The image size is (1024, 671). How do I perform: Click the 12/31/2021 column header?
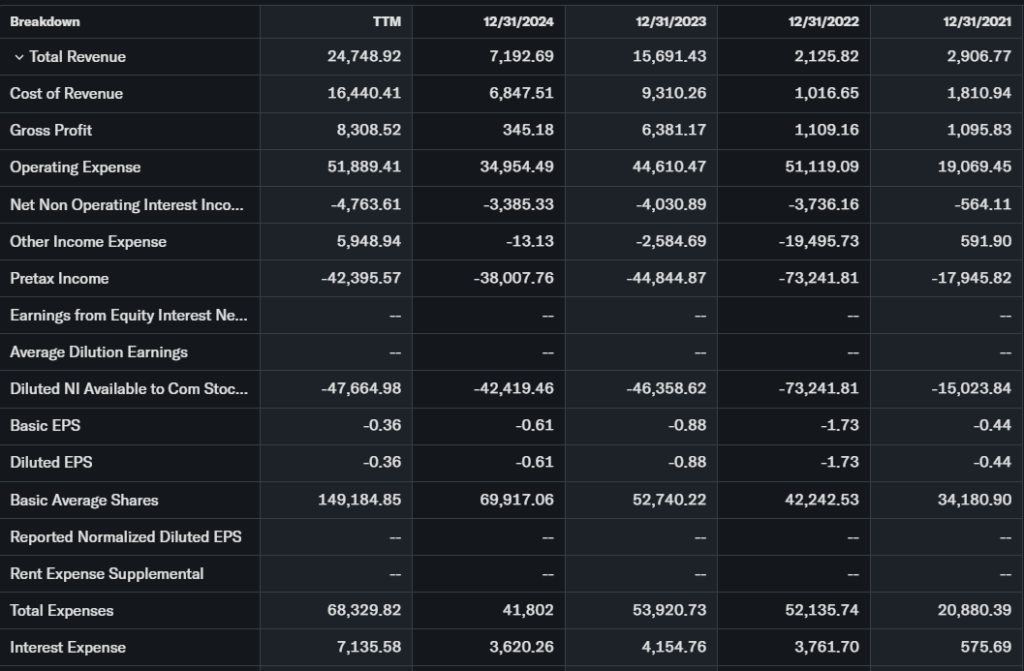click(980, 21)
